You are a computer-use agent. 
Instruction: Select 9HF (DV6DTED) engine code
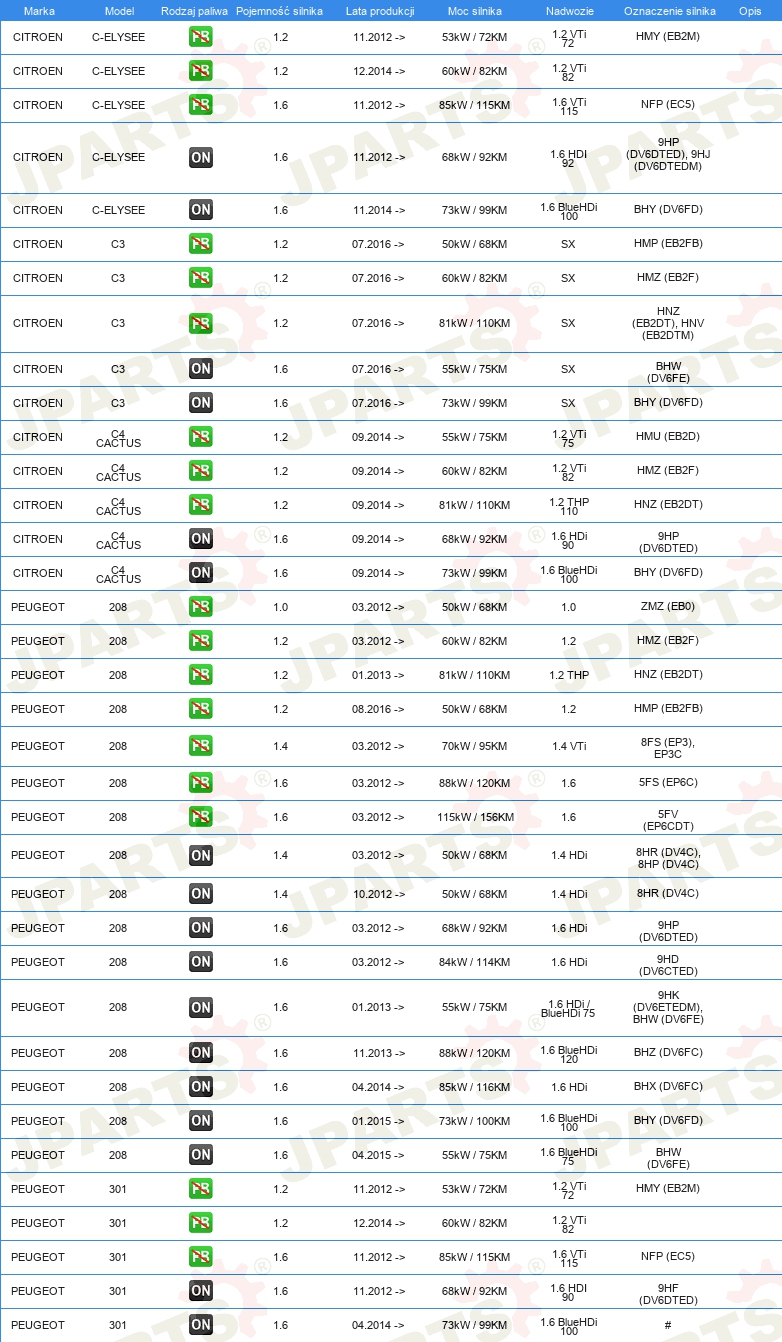668,1294
